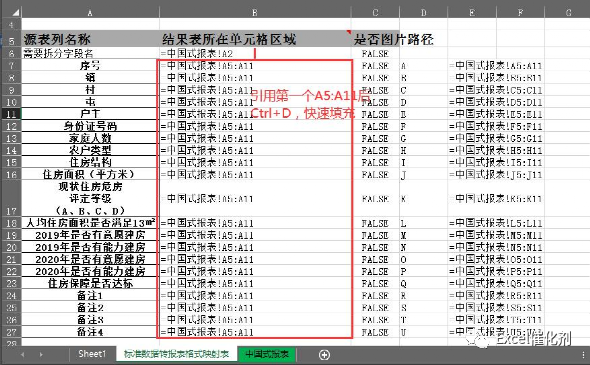Click FALSE in the 住房保障是否达标 row
Viewport: 590px width, 365px height.
coord(375,283)
